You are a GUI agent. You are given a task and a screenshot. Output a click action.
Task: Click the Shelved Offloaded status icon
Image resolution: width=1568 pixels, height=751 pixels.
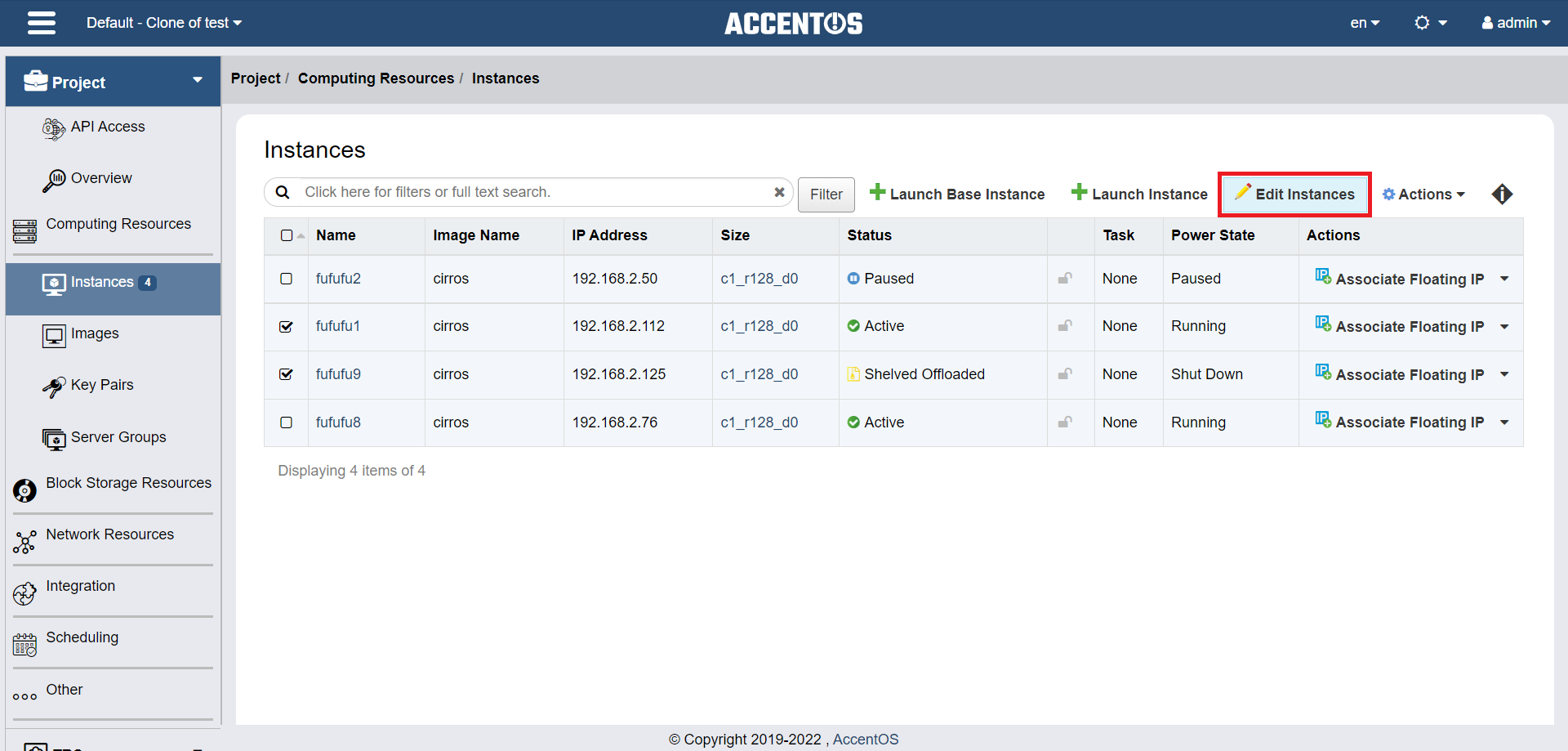(853, 374)
